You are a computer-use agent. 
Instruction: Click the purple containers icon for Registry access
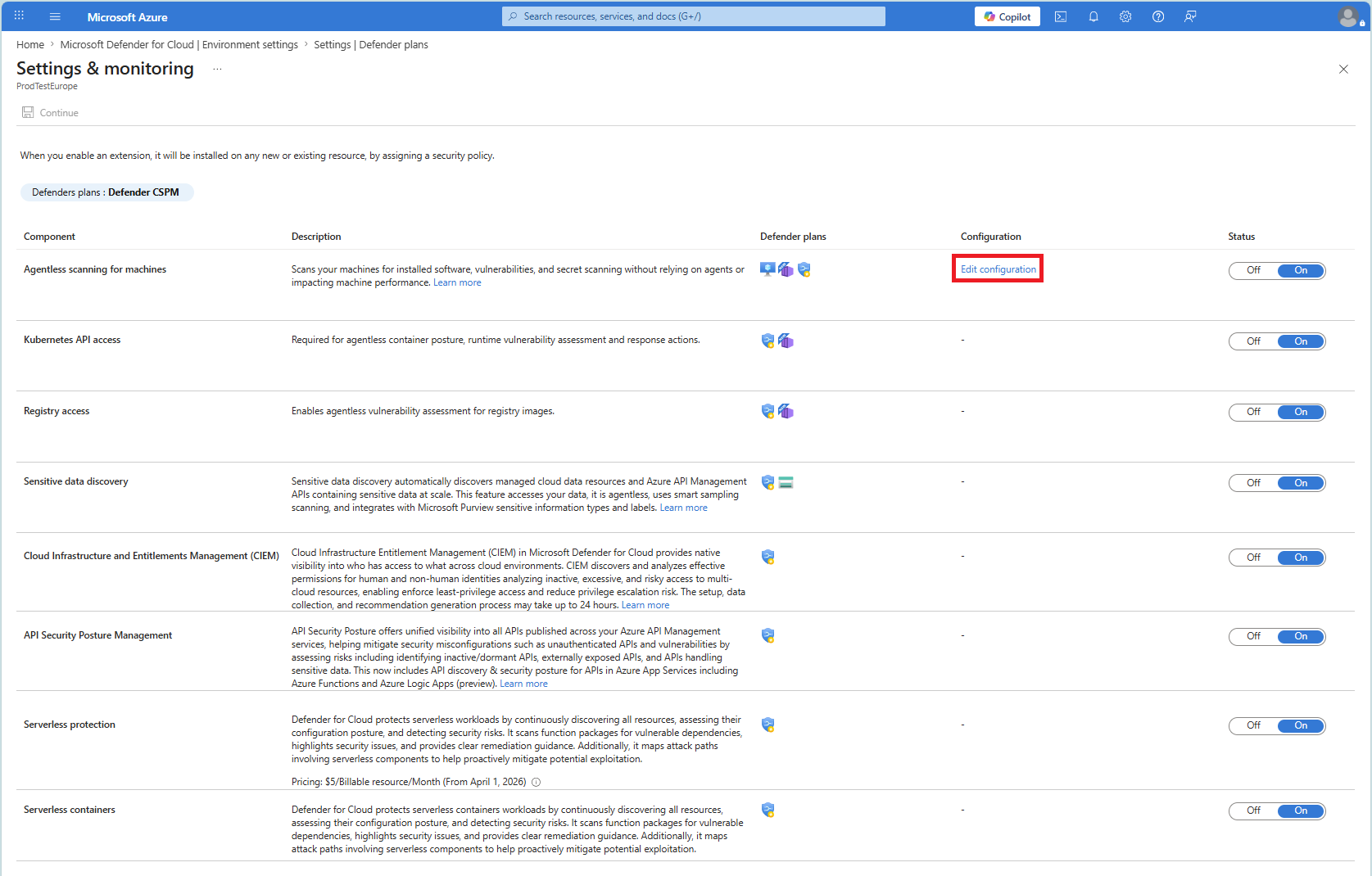point(786,411)
